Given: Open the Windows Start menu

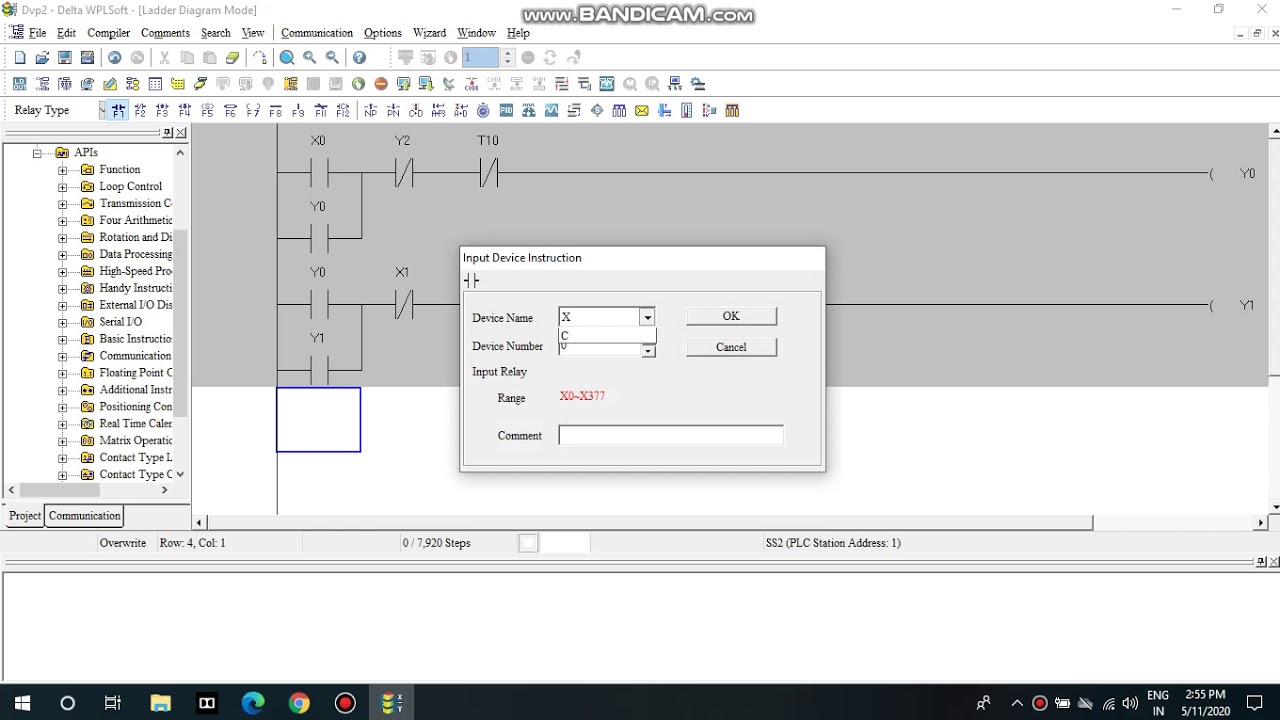Looking at the screenshot, I should 22,703.
